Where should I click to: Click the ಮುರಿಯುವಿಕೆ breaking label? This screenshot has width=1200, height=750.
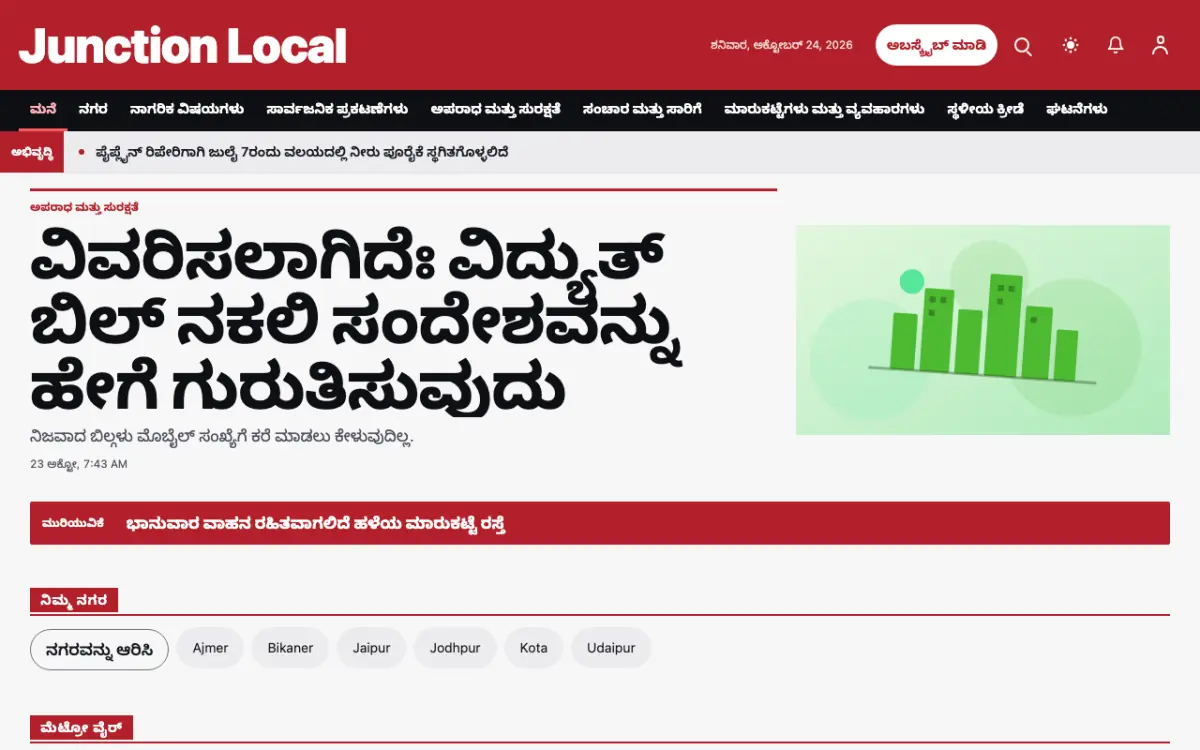pos(73,523)
